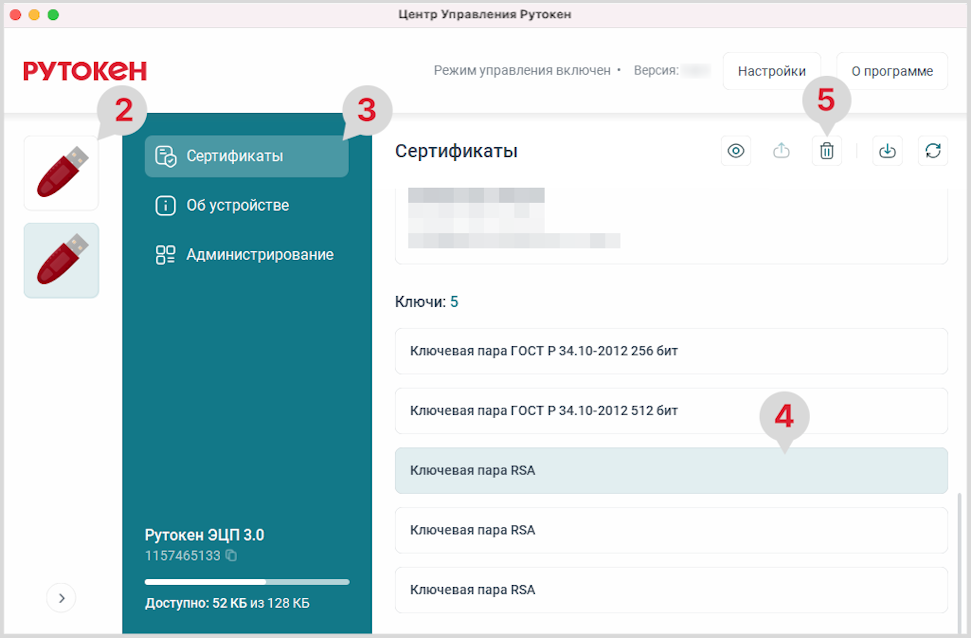The image size is (971, 638).
Task: Refresh the certificates list
Action: click(x=933, y=151)
